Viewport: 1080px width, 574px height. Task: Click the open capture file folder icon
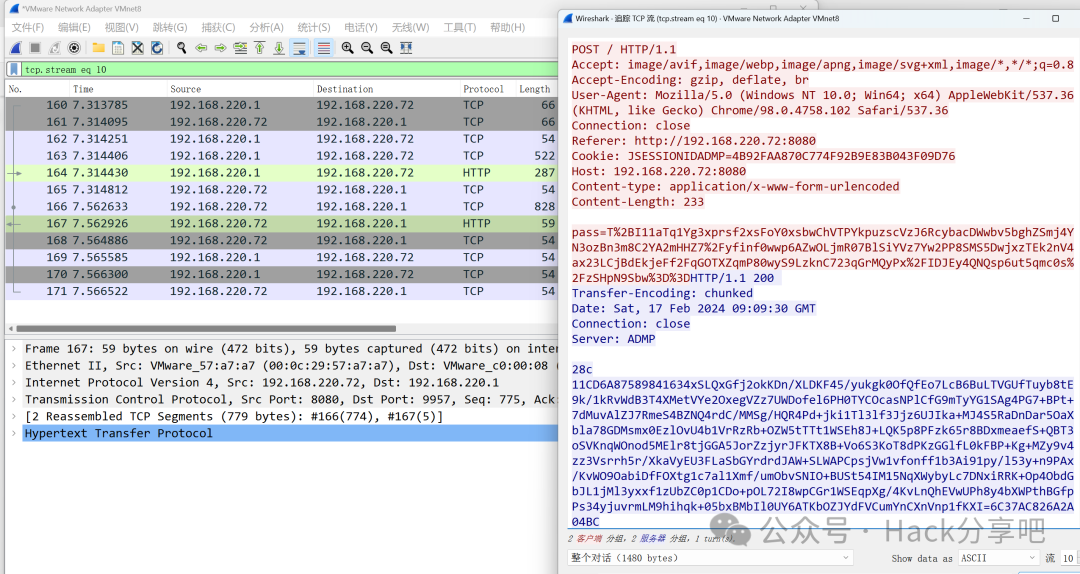click(x=99, y=48)
